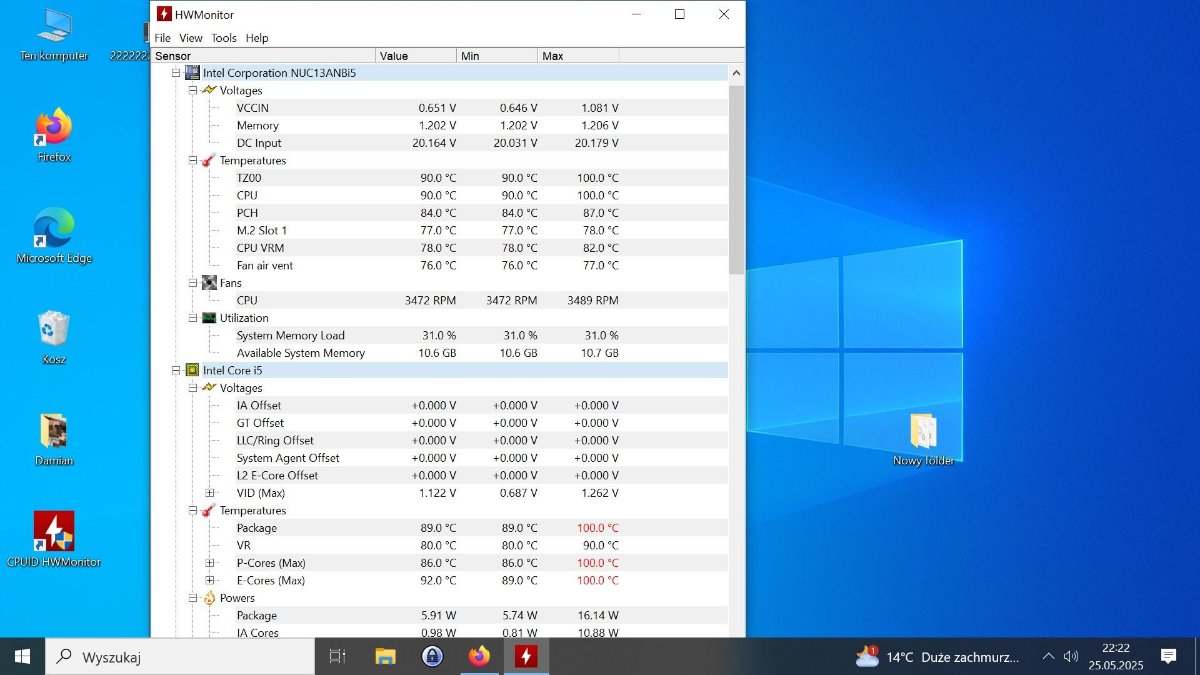
Task: Show hidden system tray icons
Action: (1048, 656)
